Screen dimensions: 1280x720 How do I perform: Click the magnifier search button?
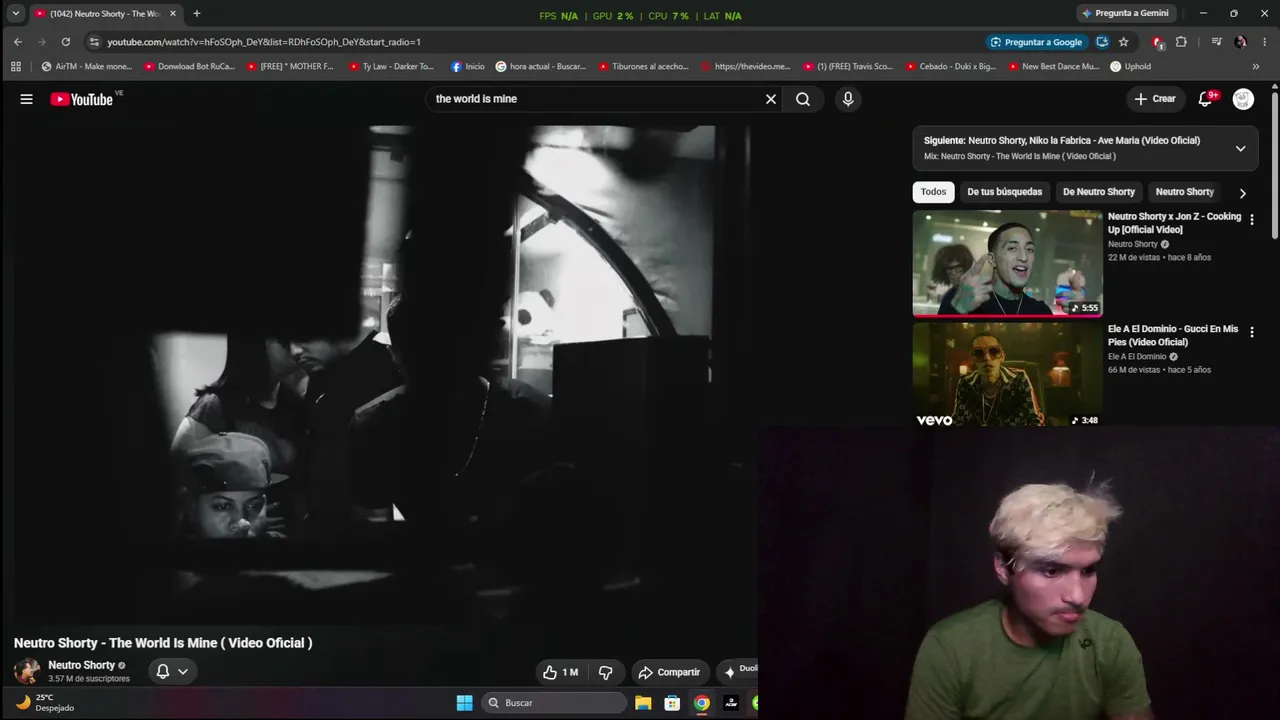coord(803,99)
